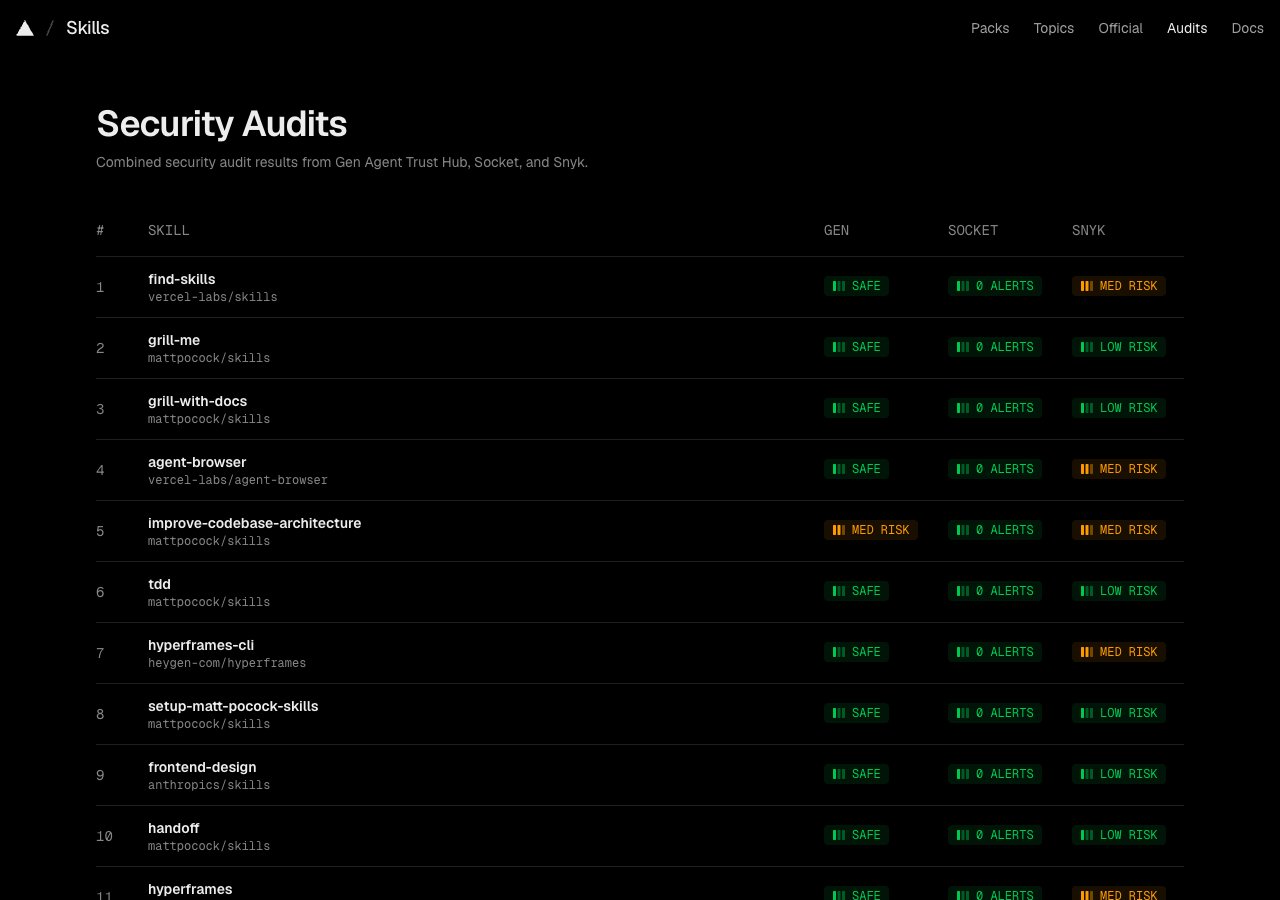Image resolution: width=1280 pixels, height=900 pixels.
Task: Open setup-matt-pocock-skills skill
Action: click(640, 714)
